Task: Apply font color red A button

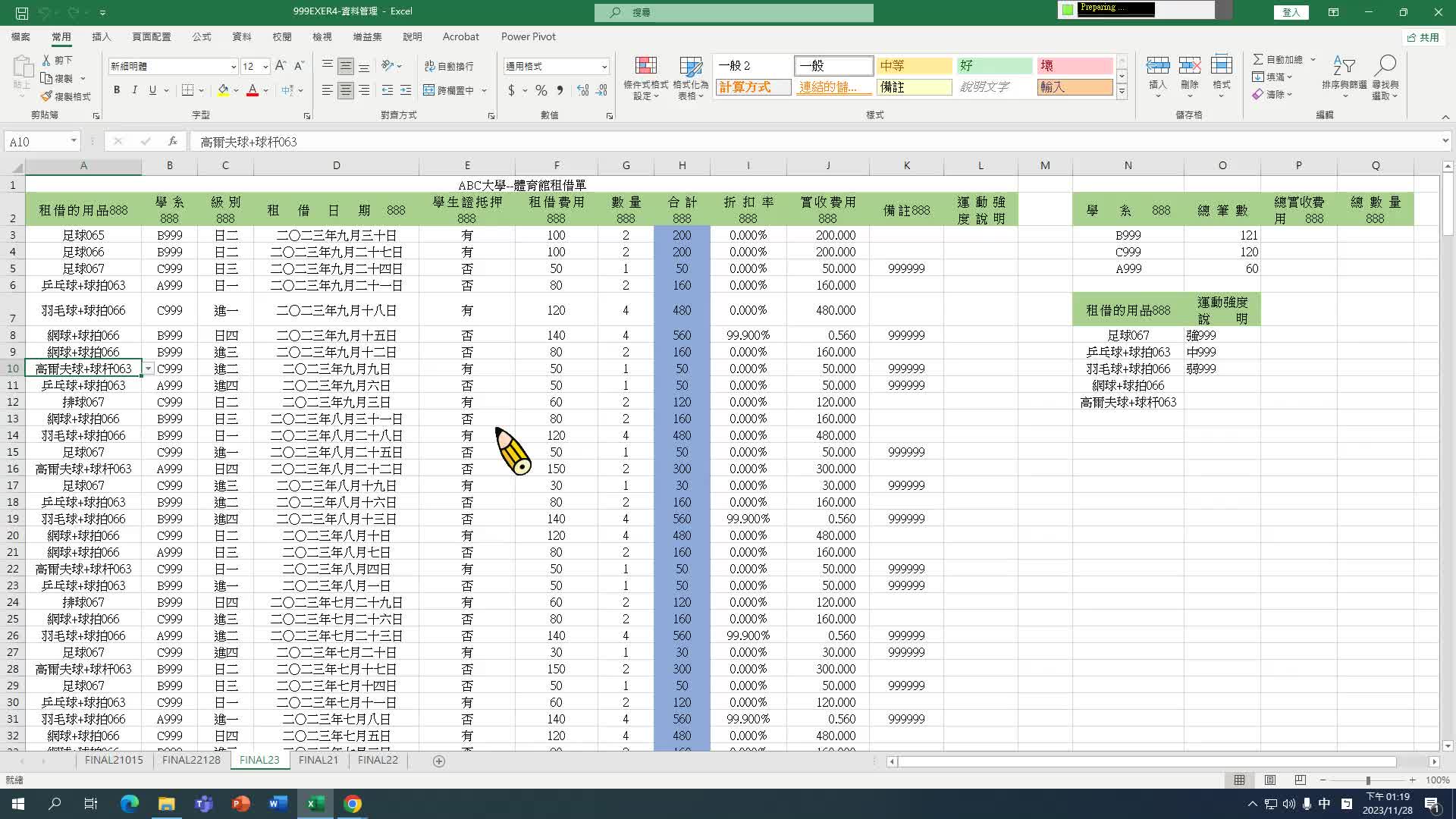Action: pyautogui.click(x=253, y=90)
